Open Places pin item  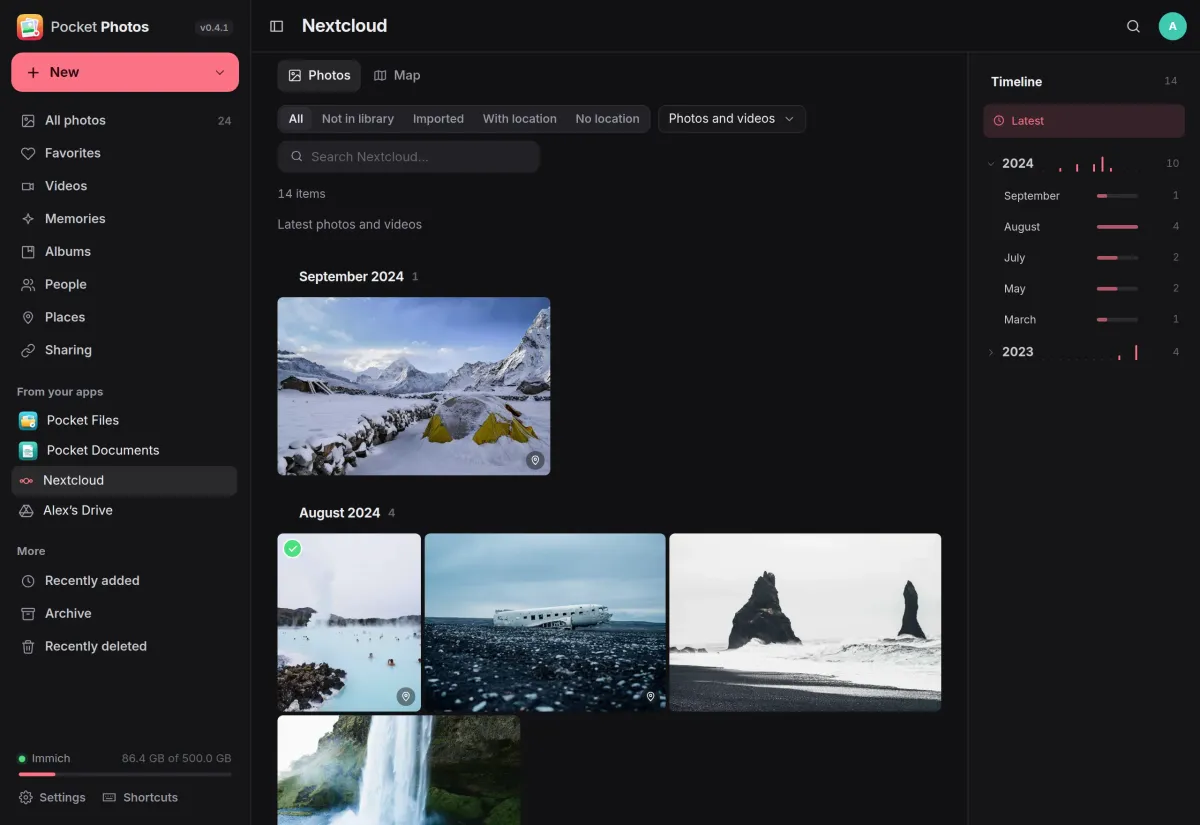point(125,318)
